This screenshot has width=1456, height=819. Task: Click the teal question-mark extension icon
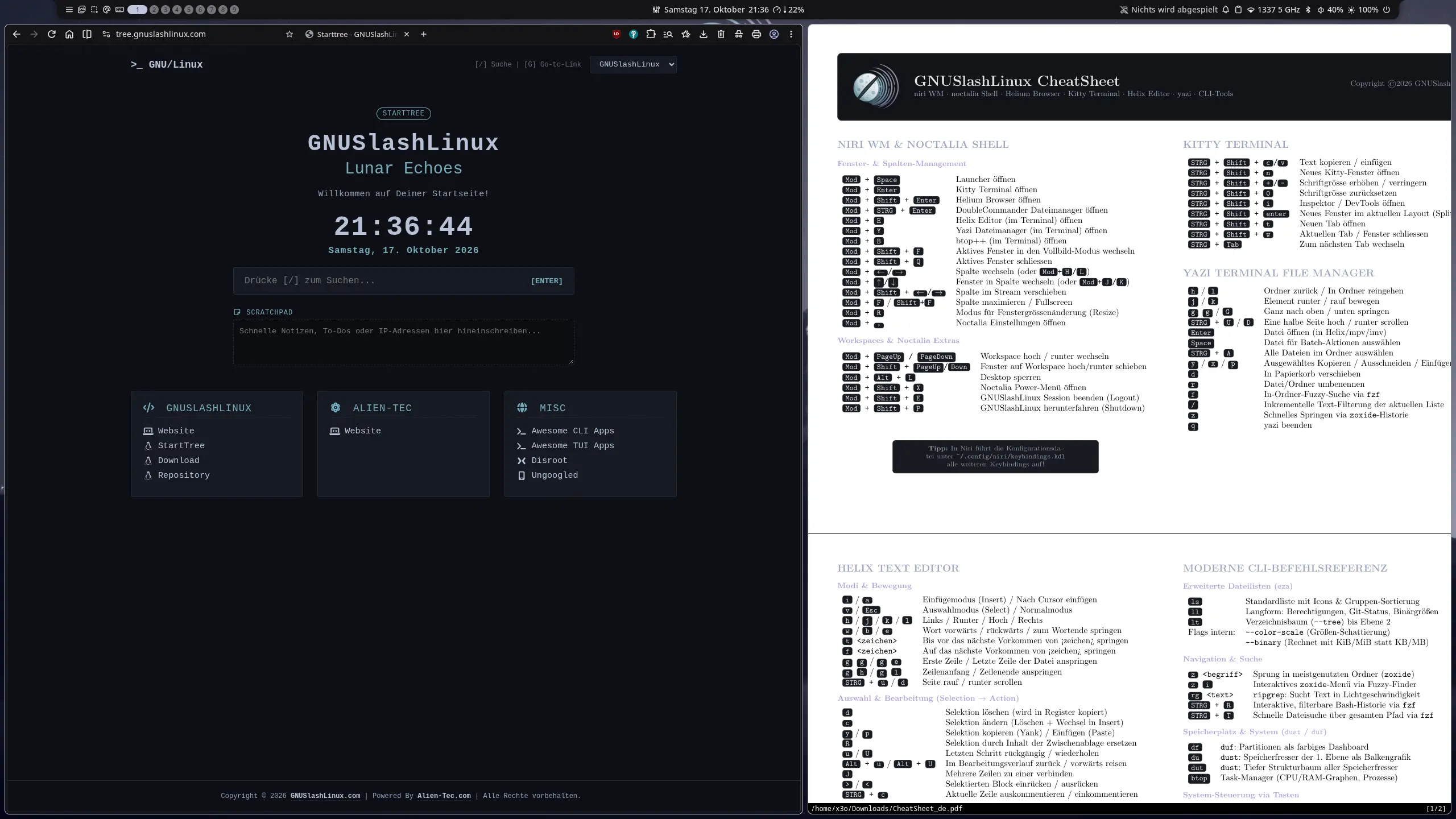633,34
